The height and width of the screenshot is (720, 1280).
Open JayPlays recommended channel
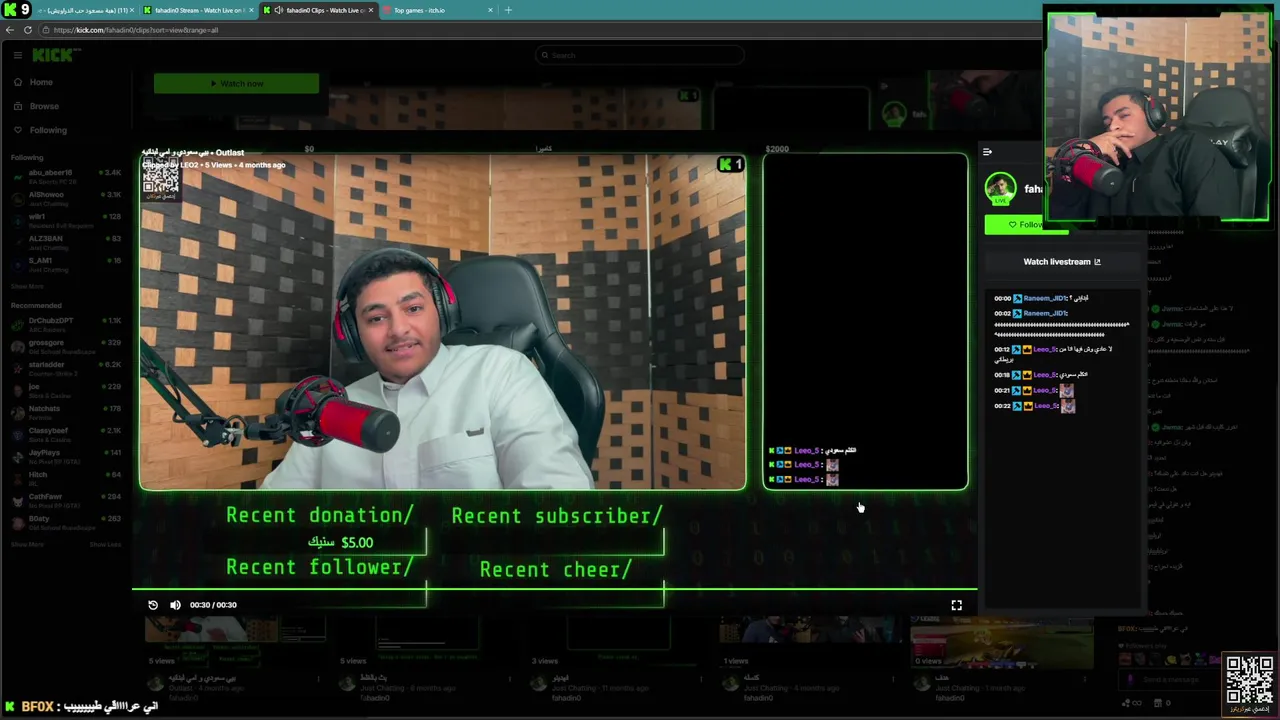click(65, 457)
